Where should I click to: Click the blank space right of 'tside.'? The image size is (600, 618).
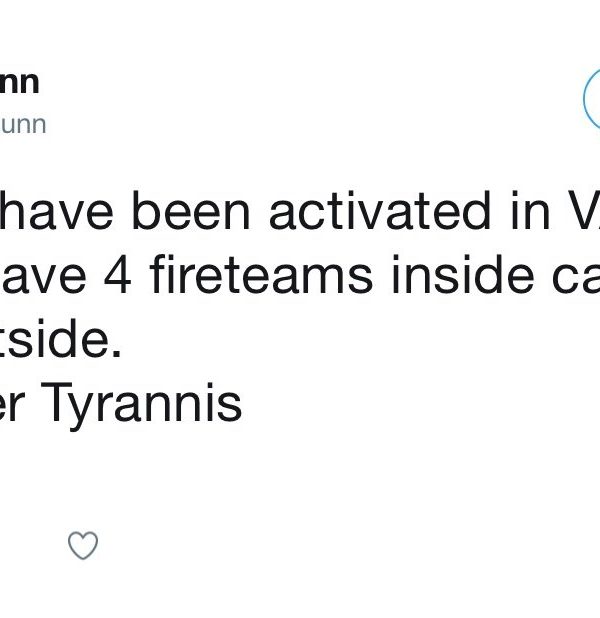(350, 340)
